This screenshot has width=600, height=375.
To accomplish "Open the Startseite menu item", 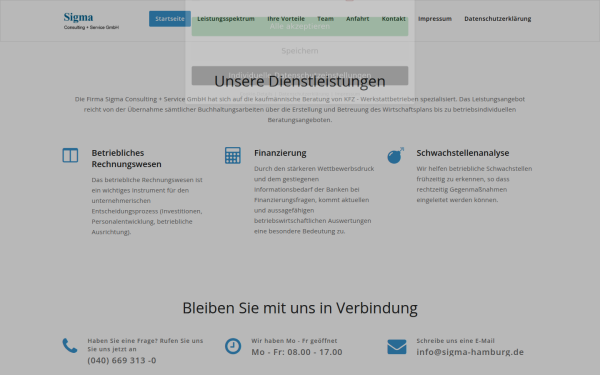I will click(x=170, y=19).
